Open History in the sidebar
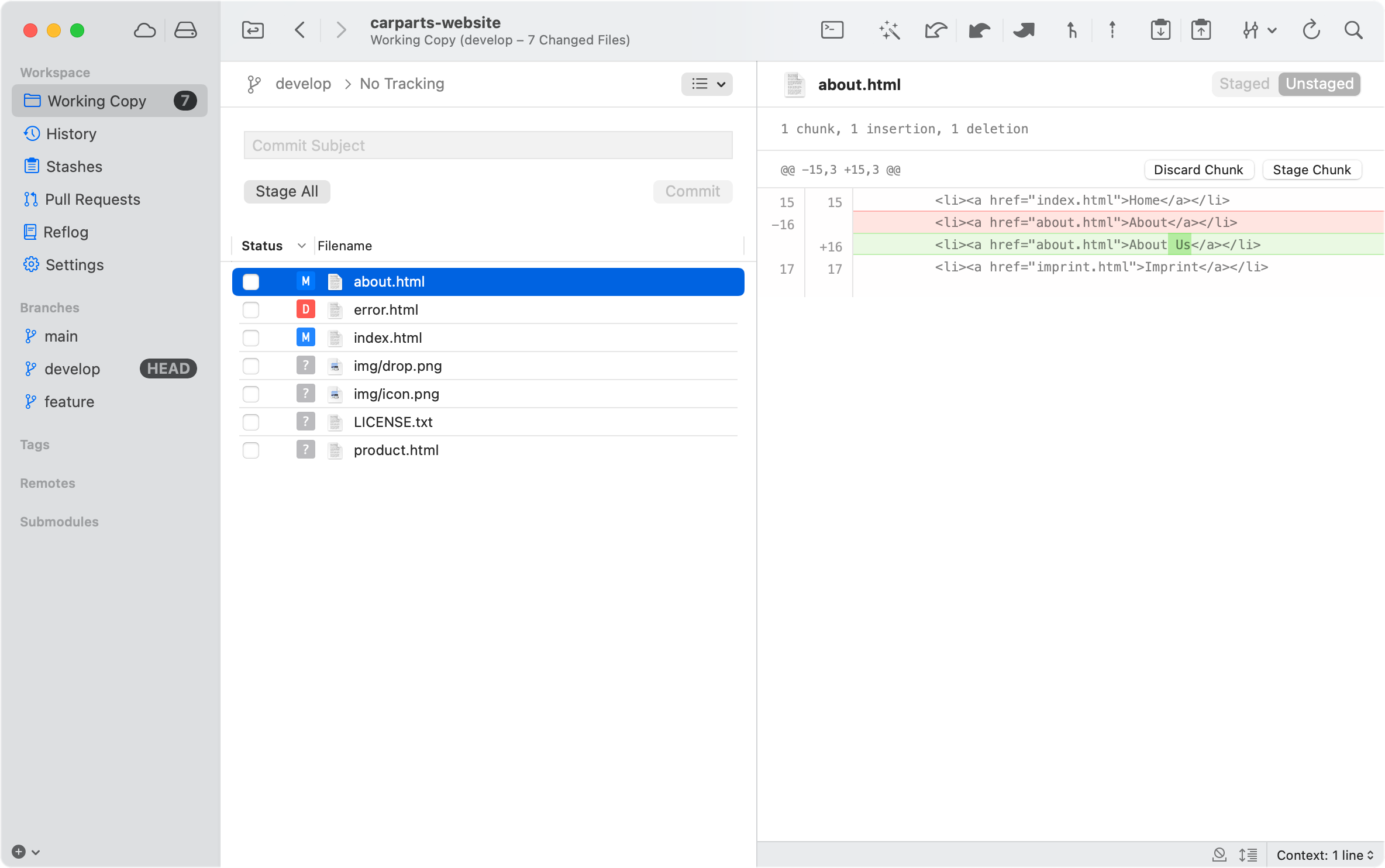The width and height of the screenshot is (1385, 868). (x=71, y=134)
